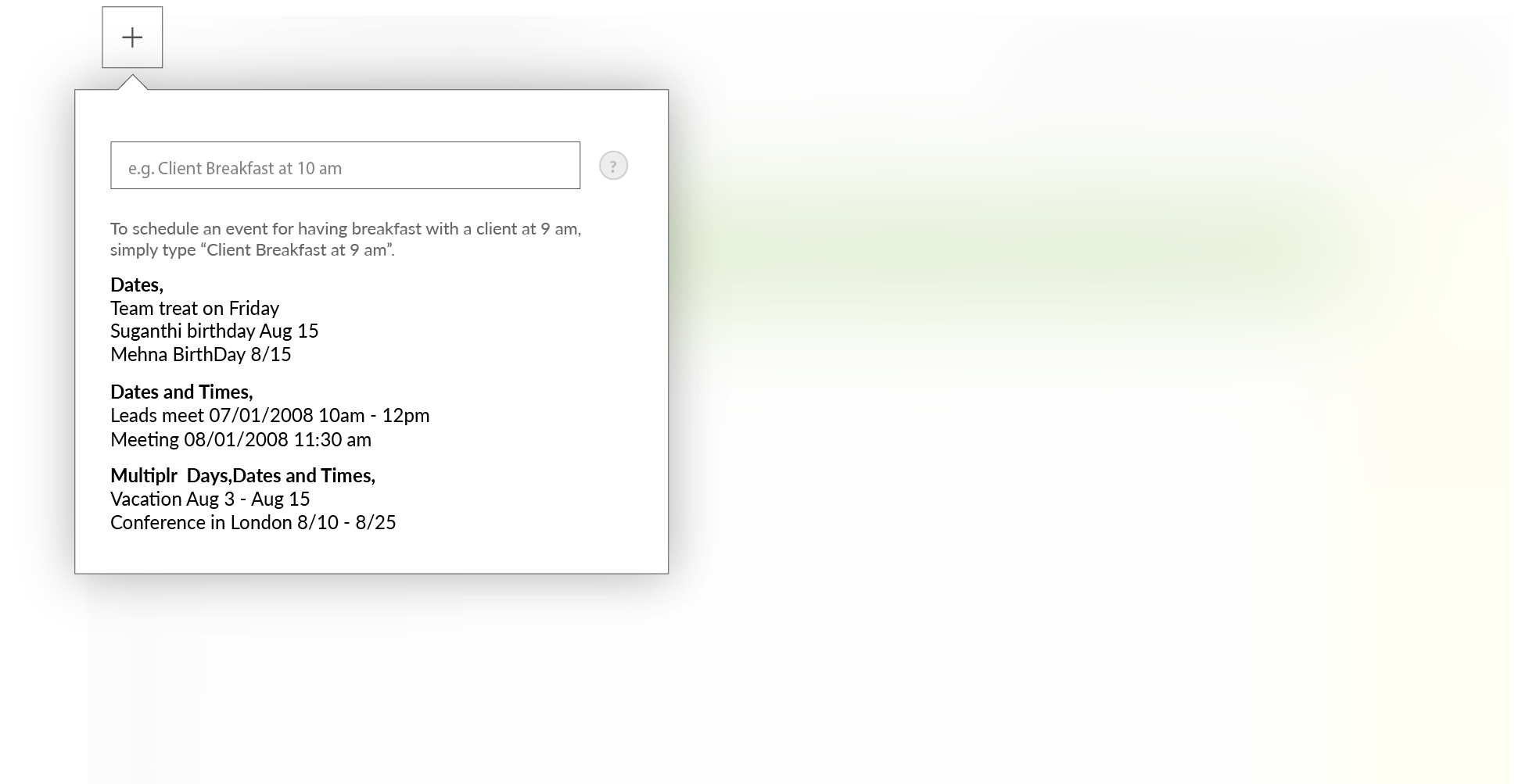Click '8/10 - 8/25' in the Conference line
This screenshot has height=784, width=1529.
tap(346, 522)
